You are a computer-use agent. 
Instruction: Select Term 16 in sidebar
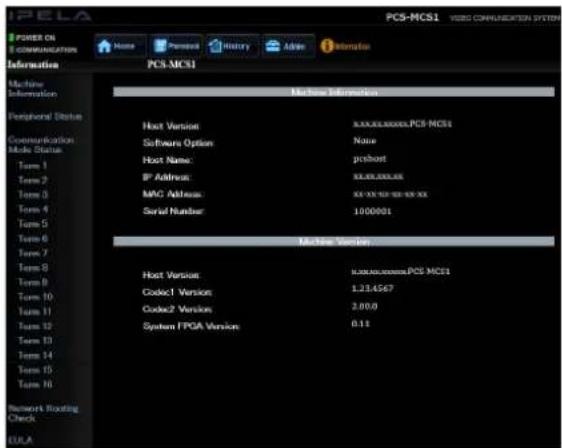tap(35, 384)
